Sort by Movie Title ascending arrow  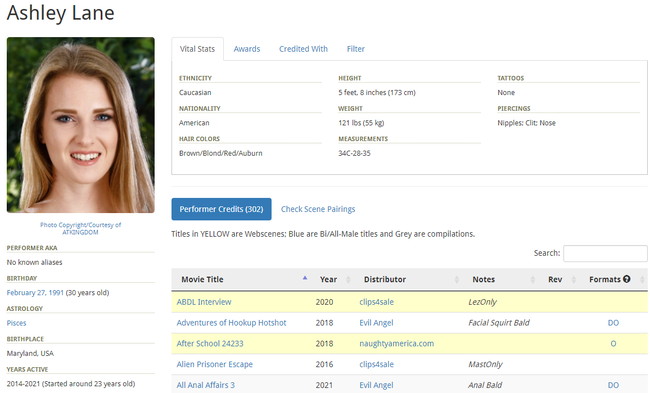point(305,278)
